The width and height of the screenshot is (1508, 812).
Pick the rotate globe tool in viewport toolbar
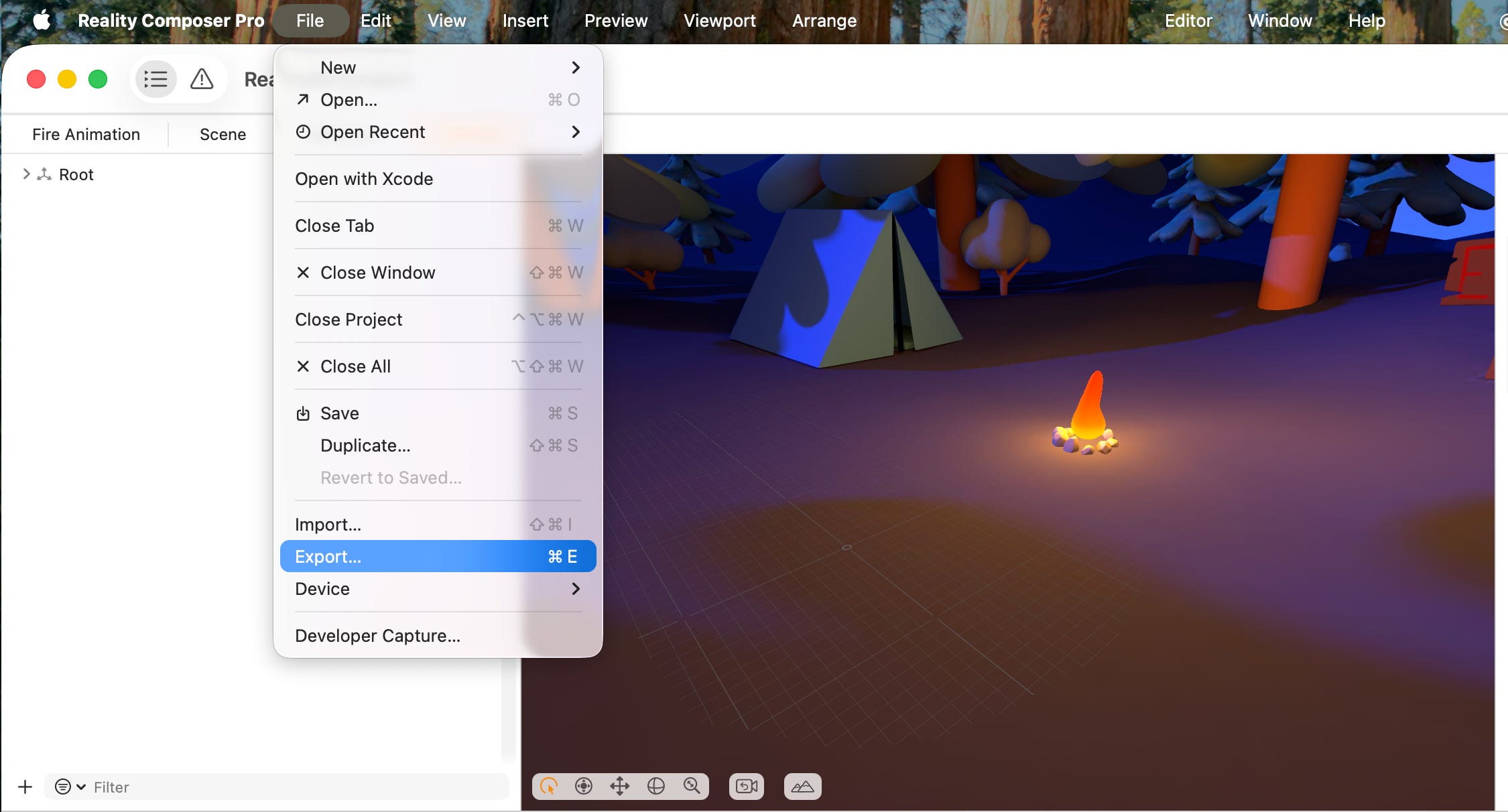656,786
